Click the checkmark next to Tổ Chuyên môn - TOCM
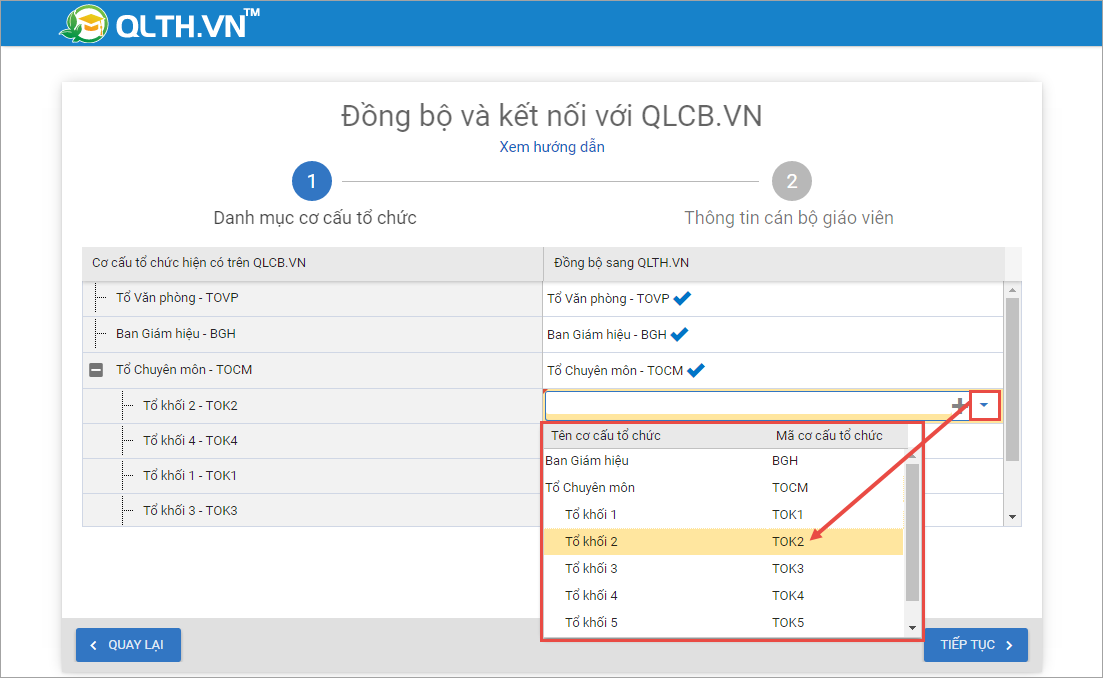Image resolution: width=1103 pixels, height=678 pixels. tap(696, 371)
